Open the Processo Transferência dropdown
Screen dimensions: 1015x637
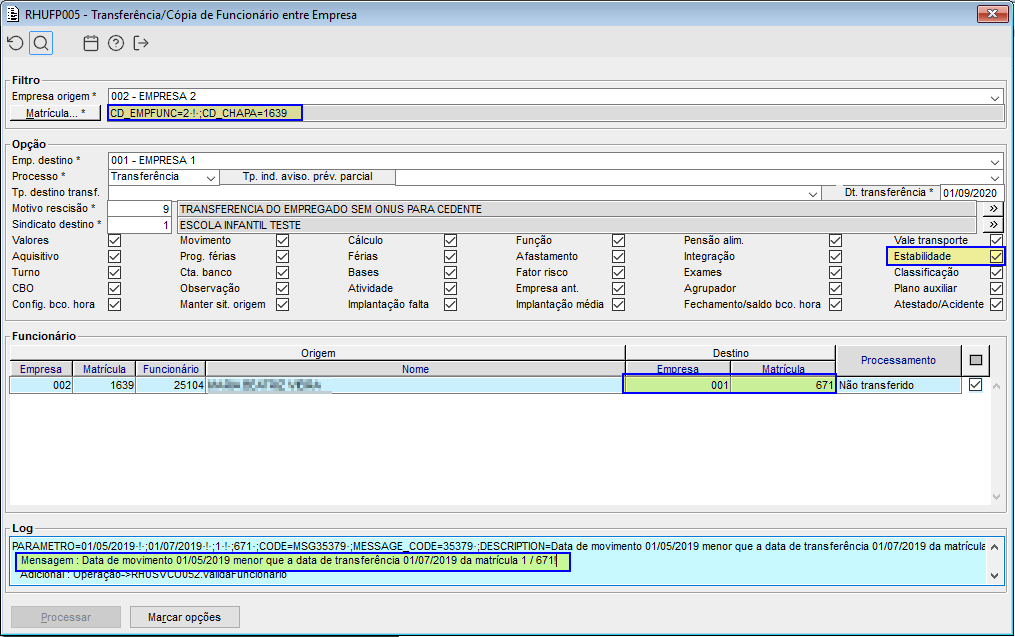210,177
